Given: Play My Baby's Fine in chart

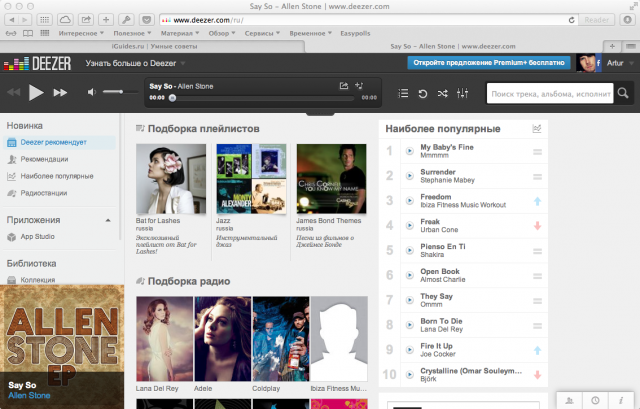Looking at the screenshot, I should [x=409, y=151].
